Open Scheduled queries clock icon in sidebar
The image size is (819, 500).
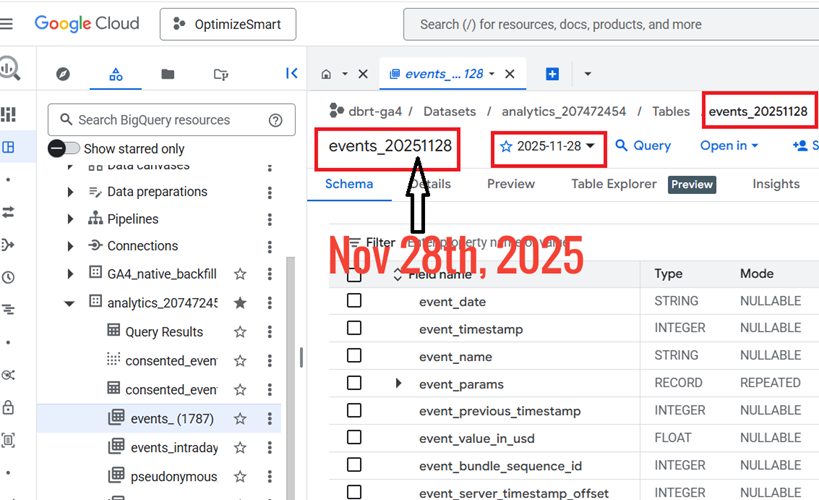[8, 277]
